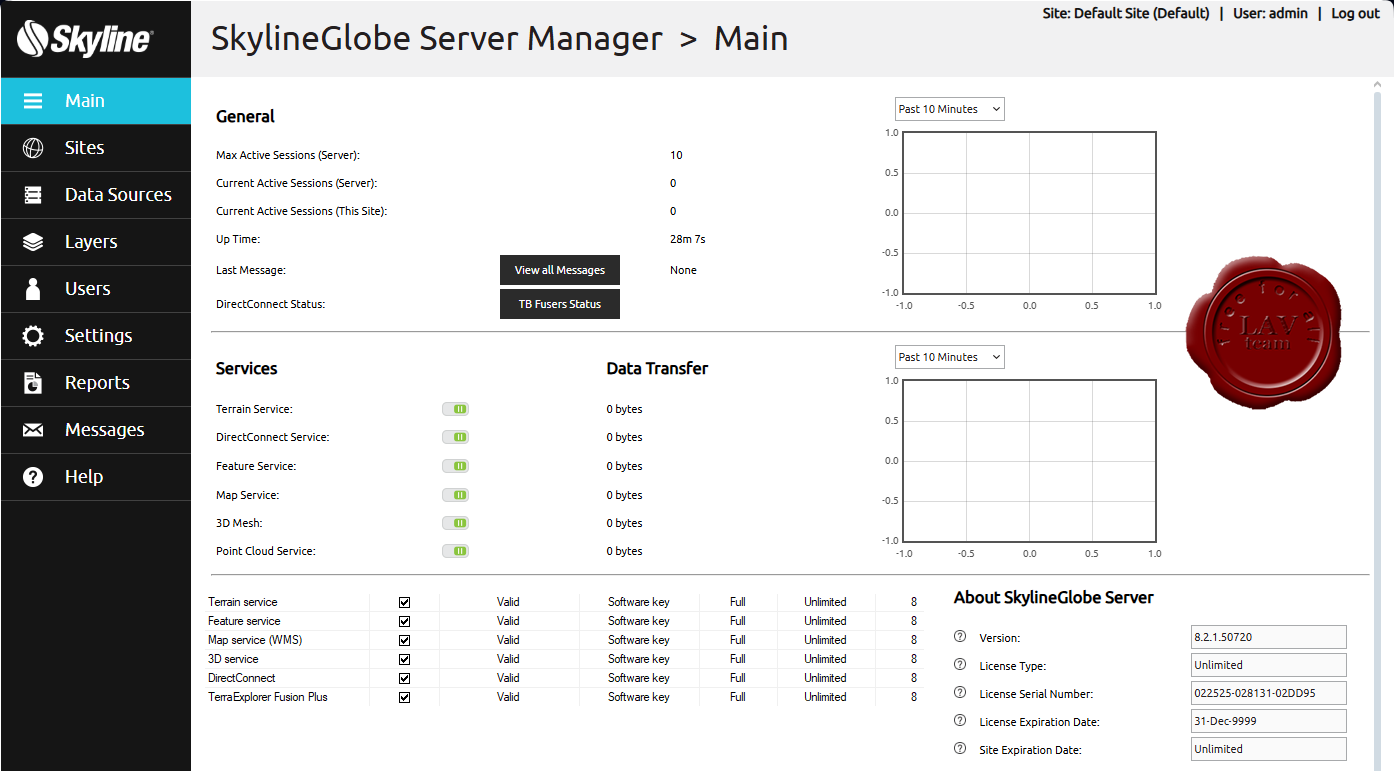The image size is (1394, 771).
Task: Click the TB Fusers Status button
Action: click(560, 304)
